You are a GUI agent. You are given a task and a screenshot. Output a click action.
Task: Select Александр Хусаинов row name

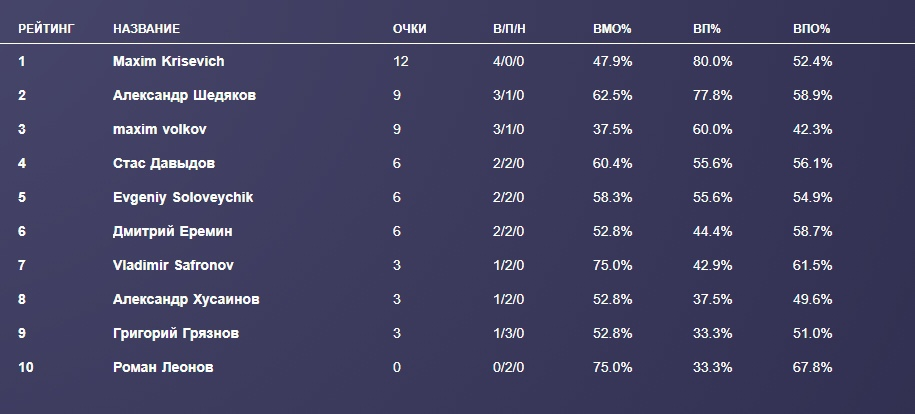[x=186, y=299]
